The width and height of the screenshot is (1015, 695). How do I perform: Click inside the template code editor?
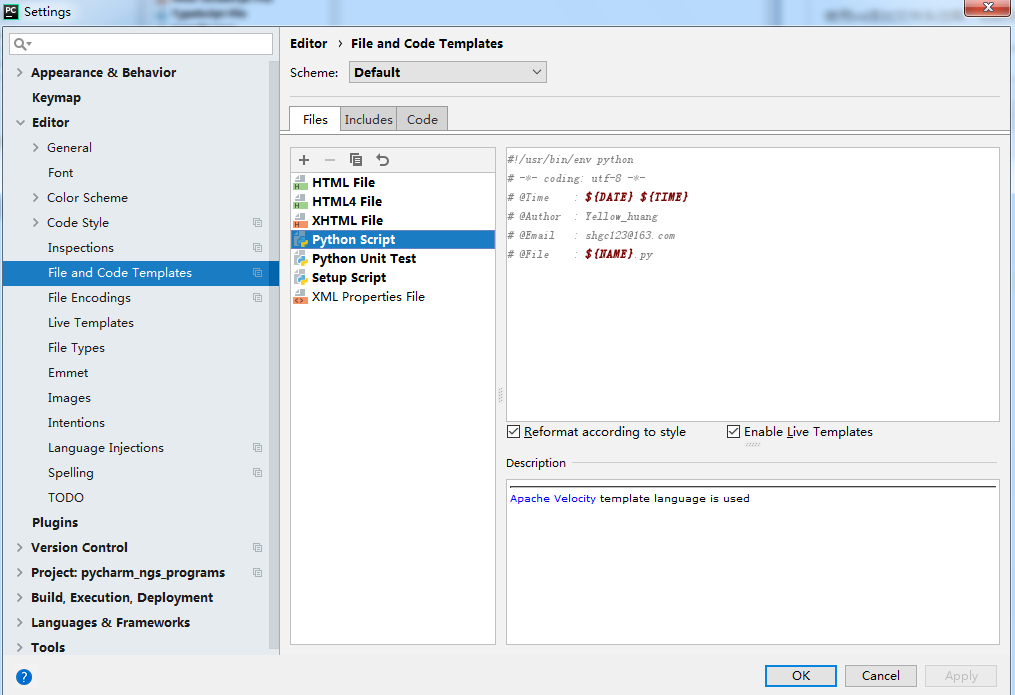753,285
